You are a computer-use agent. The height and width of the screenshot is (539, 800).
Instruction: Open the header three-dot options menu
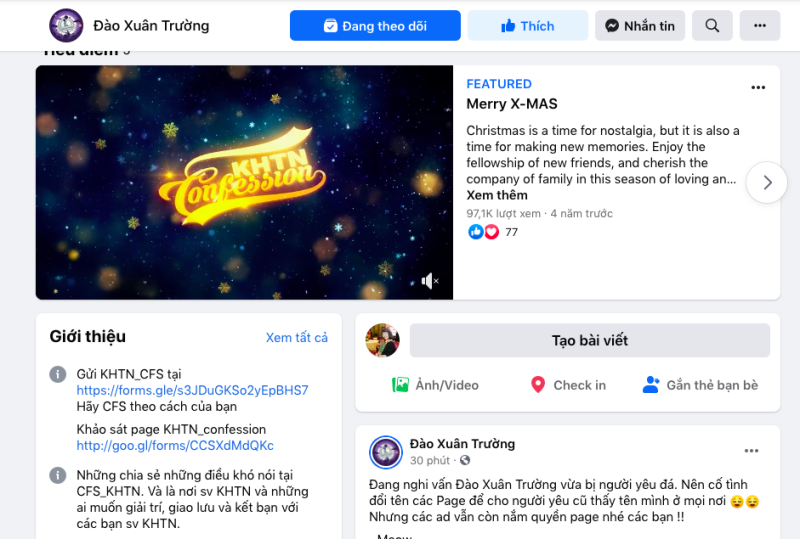pos(760,26)
